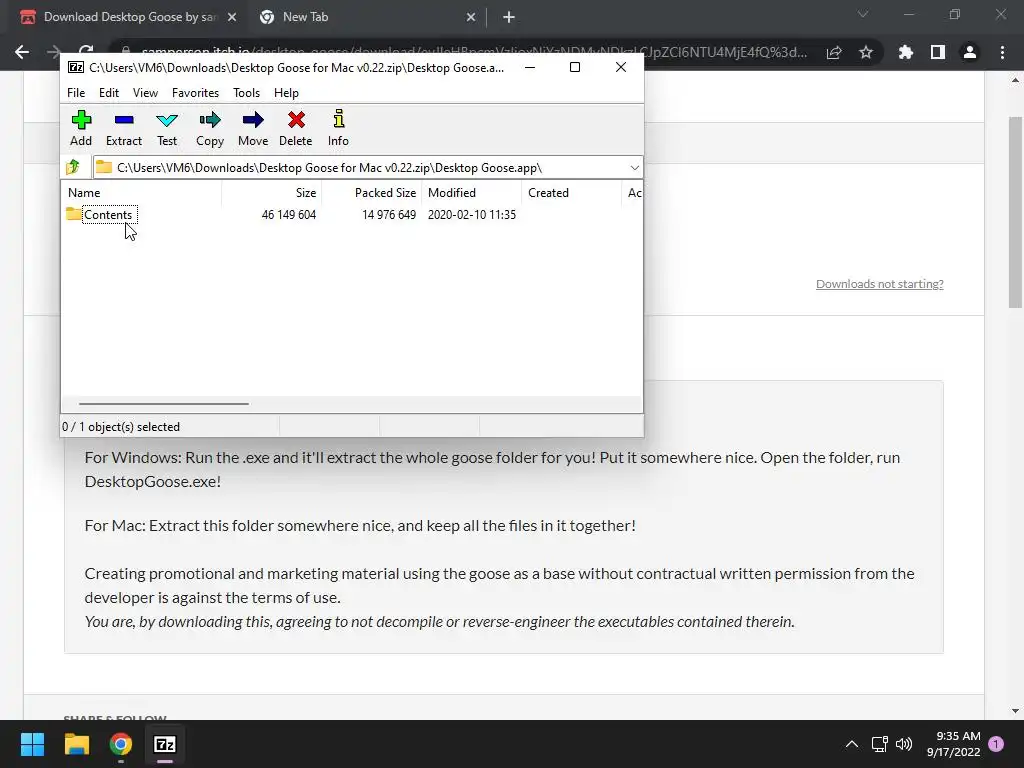Go up one folder level in 7-Zip
Viewport: 1024px width, 768px height.
pos(73,167)
